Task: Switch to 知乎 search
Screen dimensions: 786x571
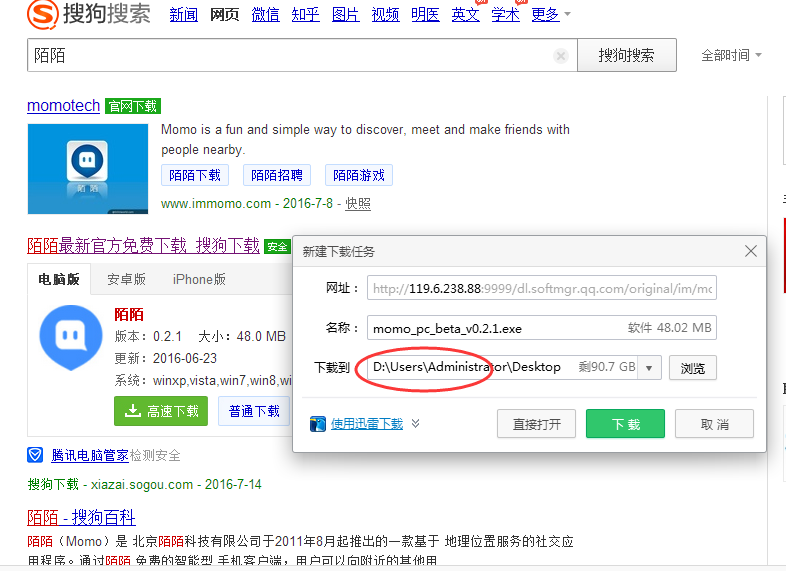Action: (x=305, y=15)
